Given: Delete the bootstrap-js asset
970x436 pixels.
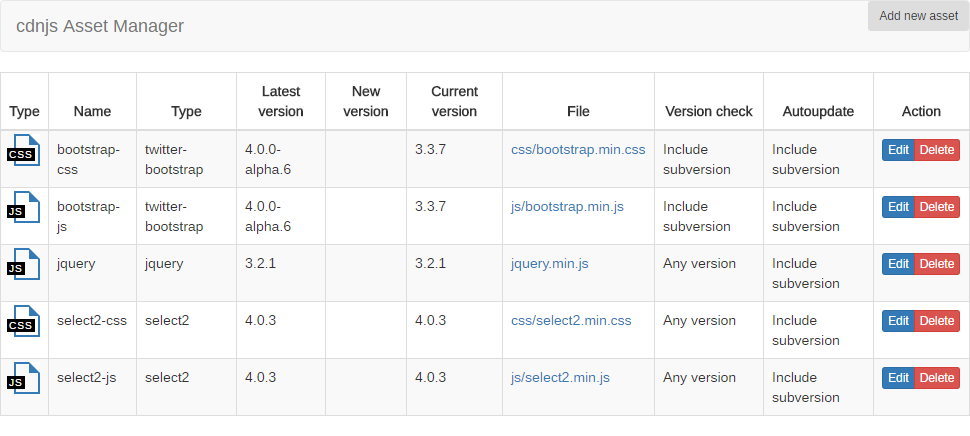Looking at the screenshot, I should coord(937,207).
